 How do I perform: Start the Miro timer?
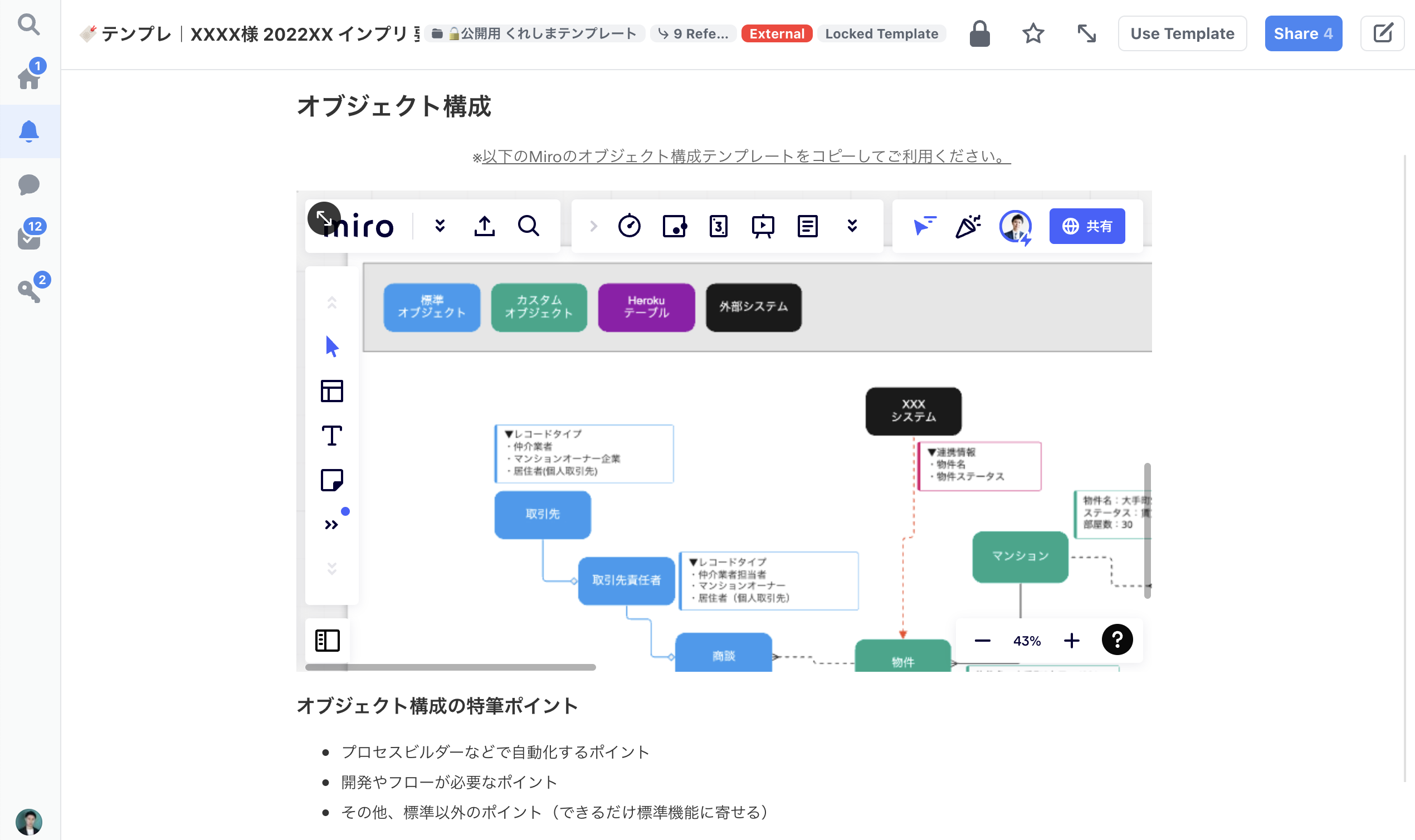[x=629, y=226]
